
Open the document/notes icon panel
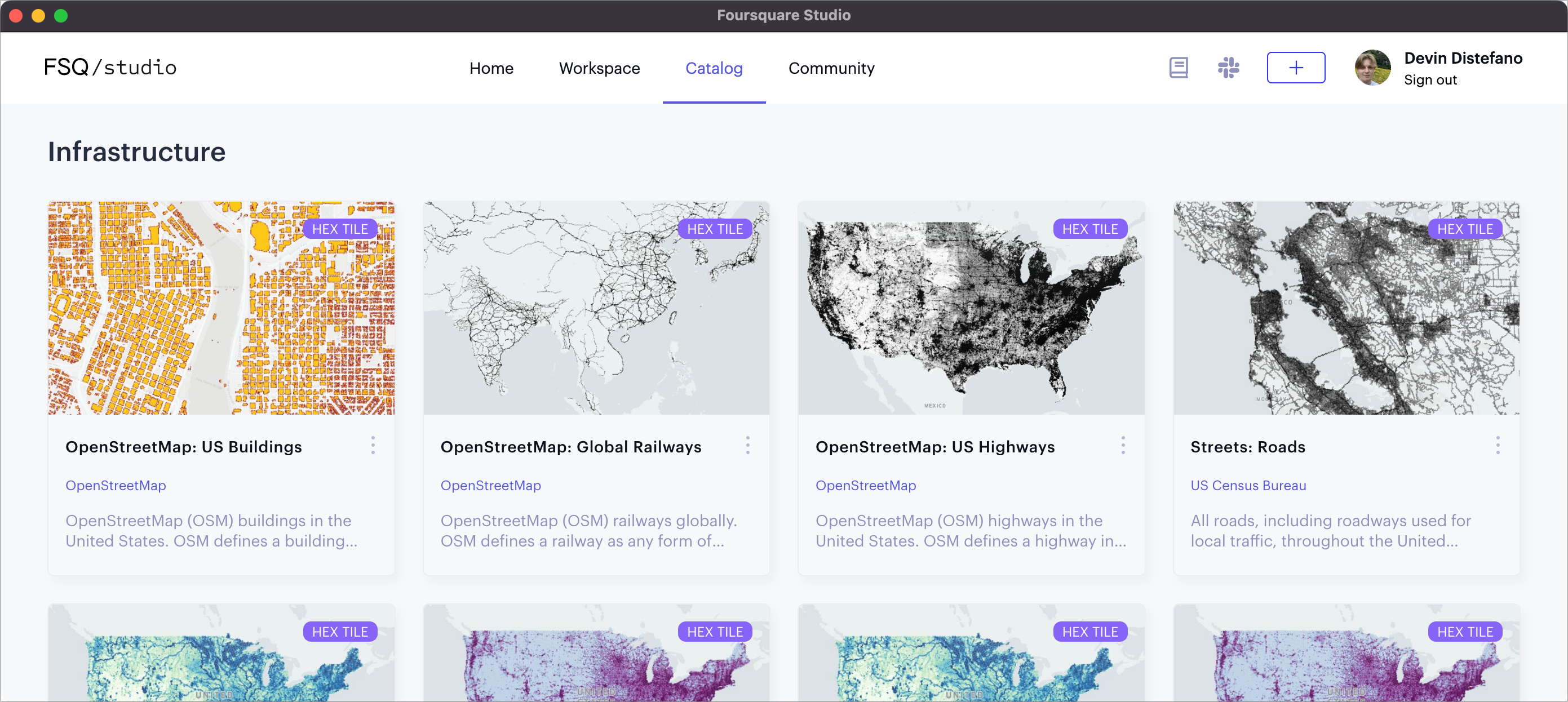coord(1179,67)
